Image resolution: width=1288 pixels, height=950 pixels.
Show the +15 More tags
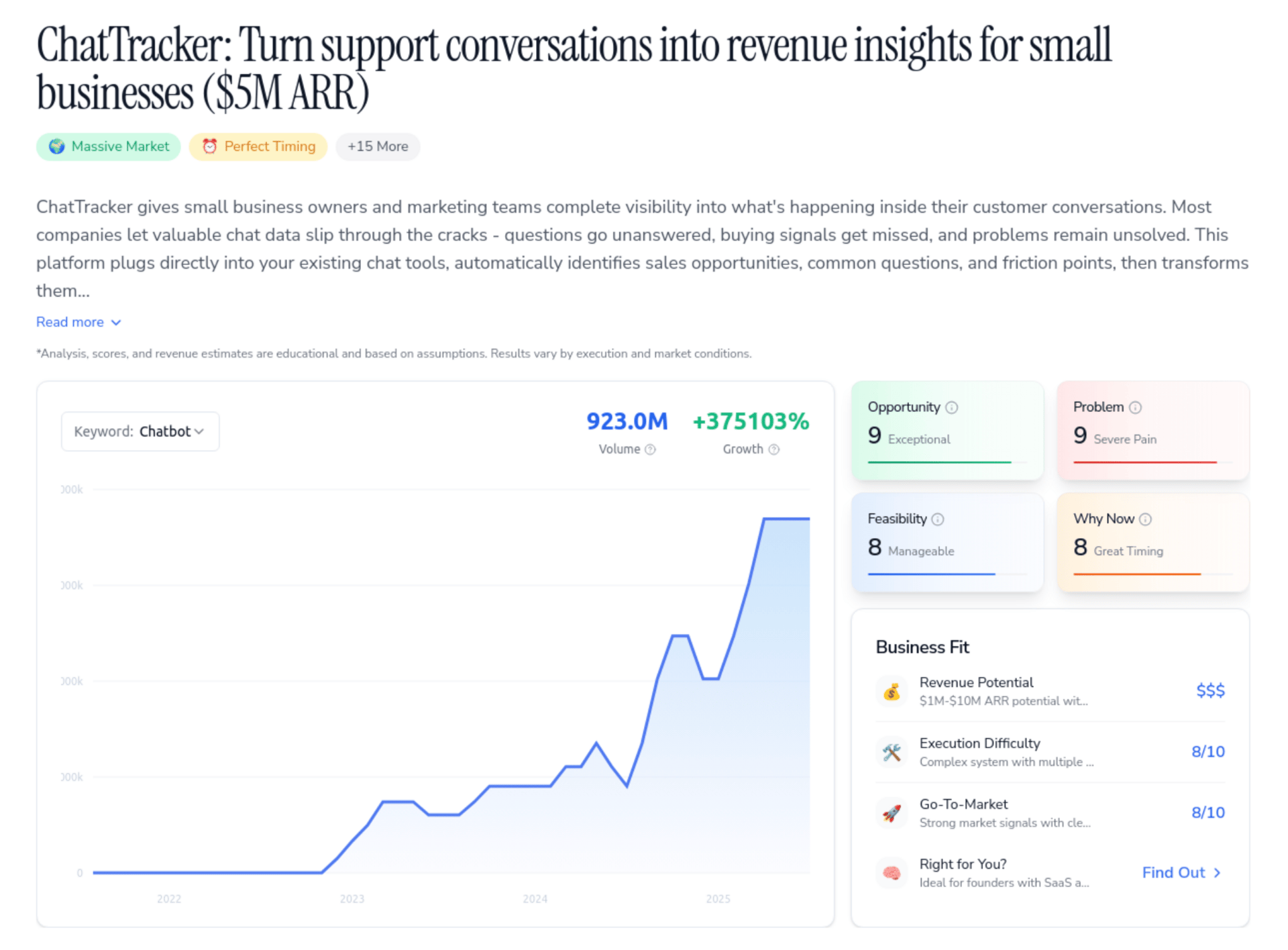click(378, 146)
